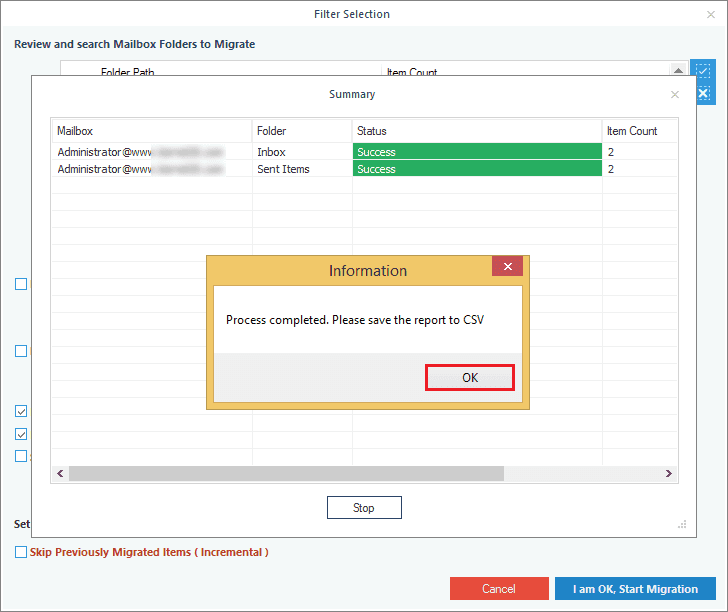Image resolution: width=728 pixels, height=612 pixels.
Task: Click OK in the Information dialog
Action: pos(469,378)
